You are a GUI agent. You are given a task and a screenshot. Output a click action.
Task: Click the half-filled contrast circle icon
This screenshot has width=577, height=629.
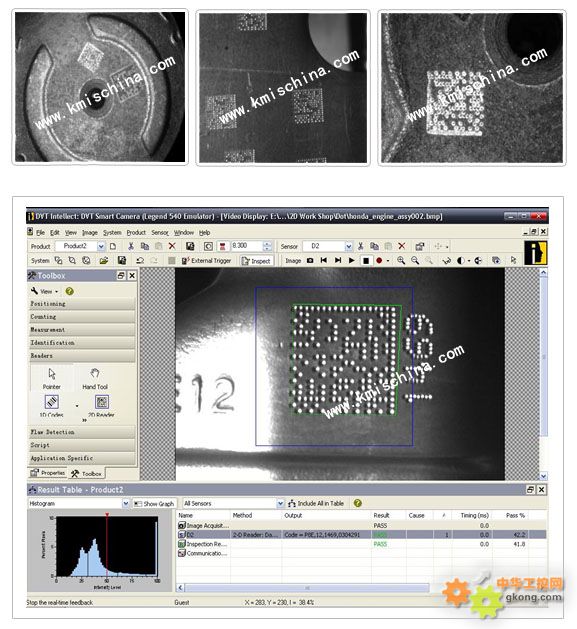tap(461, 260)
